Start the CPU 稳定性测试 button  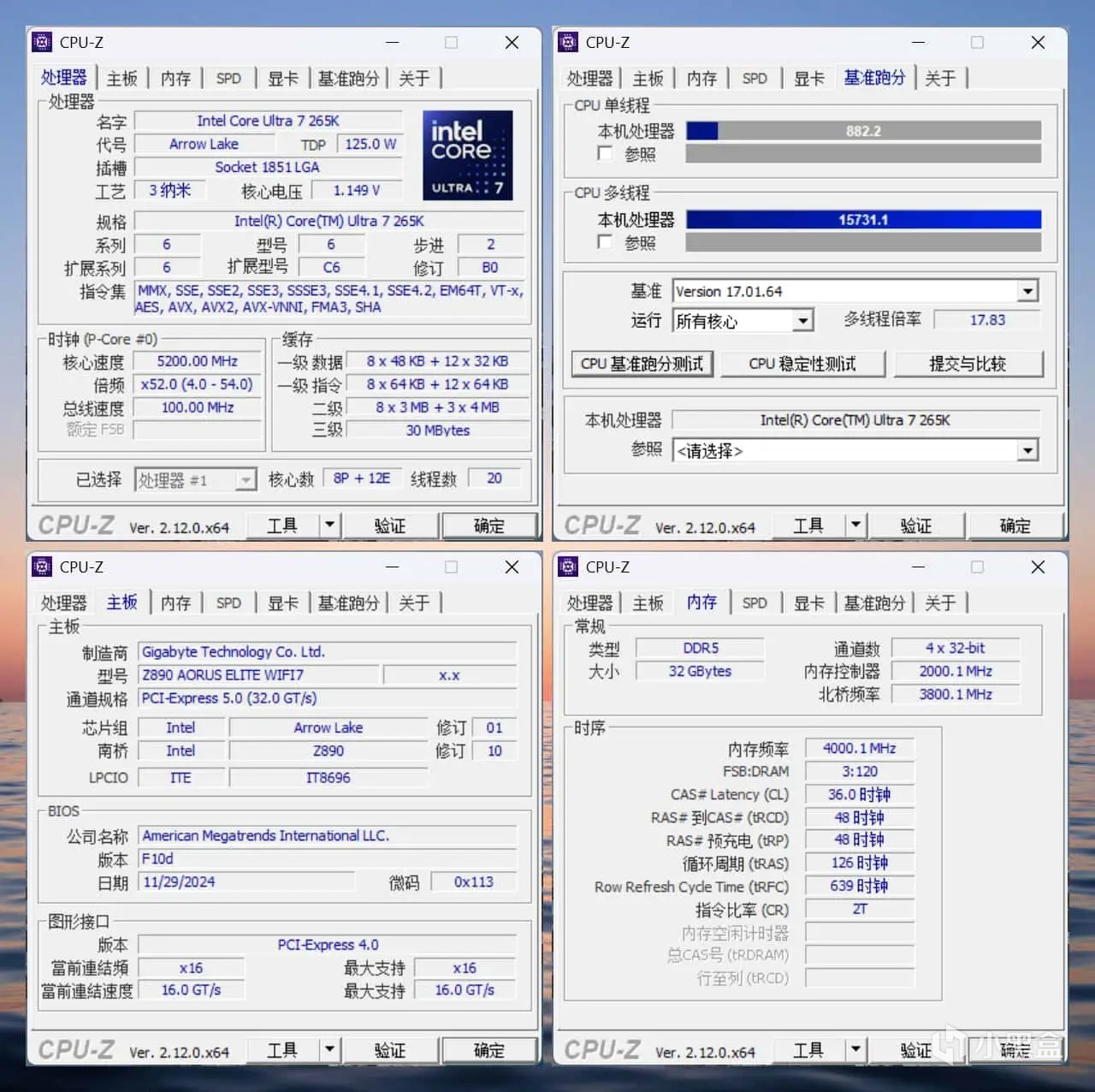coord(802,364)
